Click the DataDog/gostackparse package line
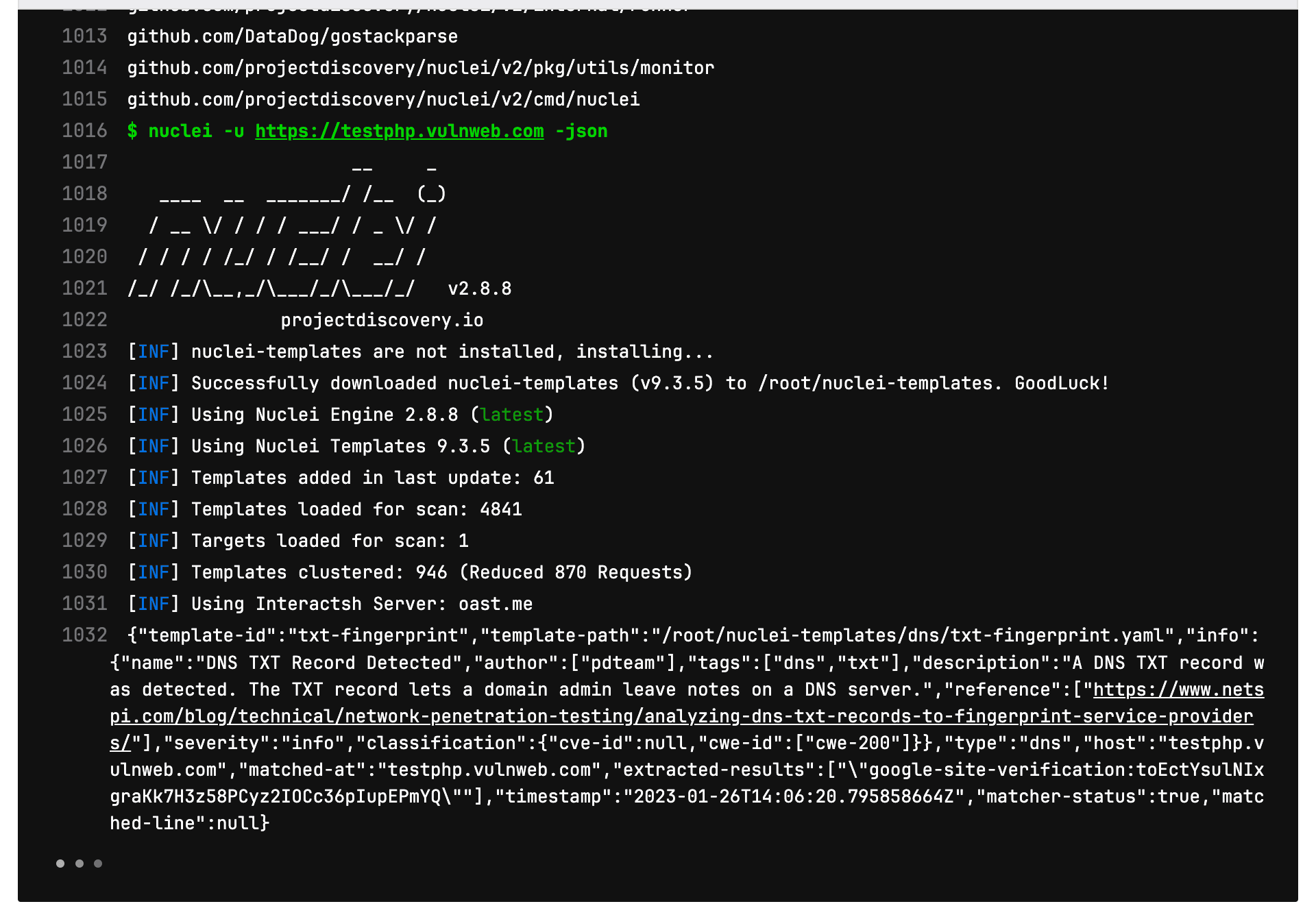 pos(292,36)
